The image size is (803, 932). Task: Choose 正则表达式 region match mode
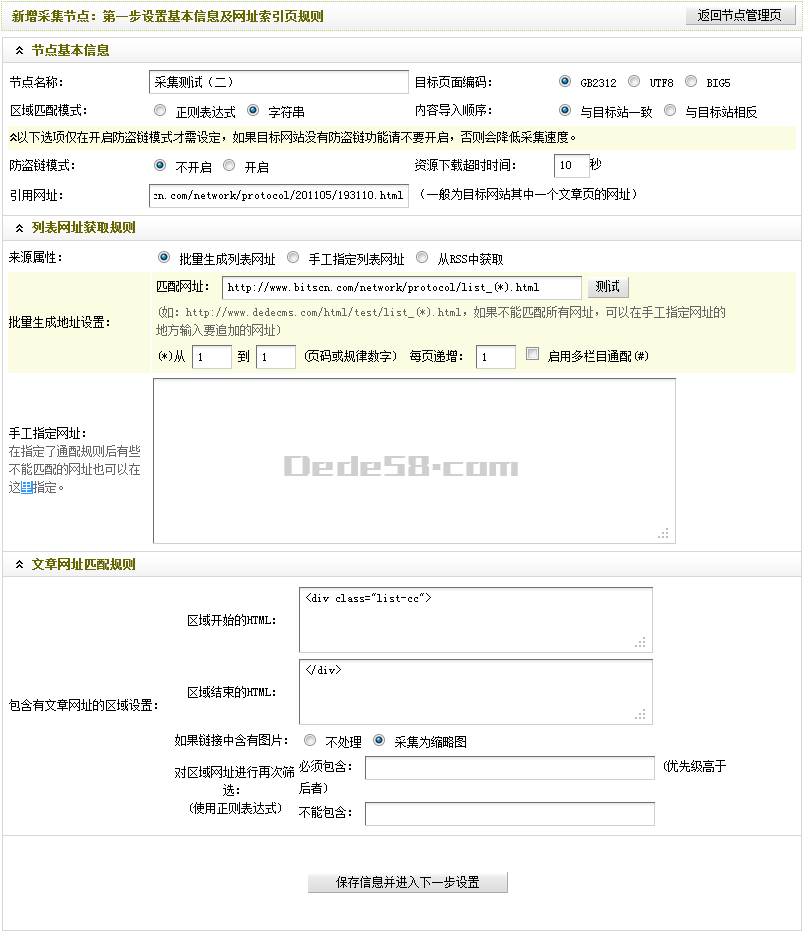tap(160, 111)
